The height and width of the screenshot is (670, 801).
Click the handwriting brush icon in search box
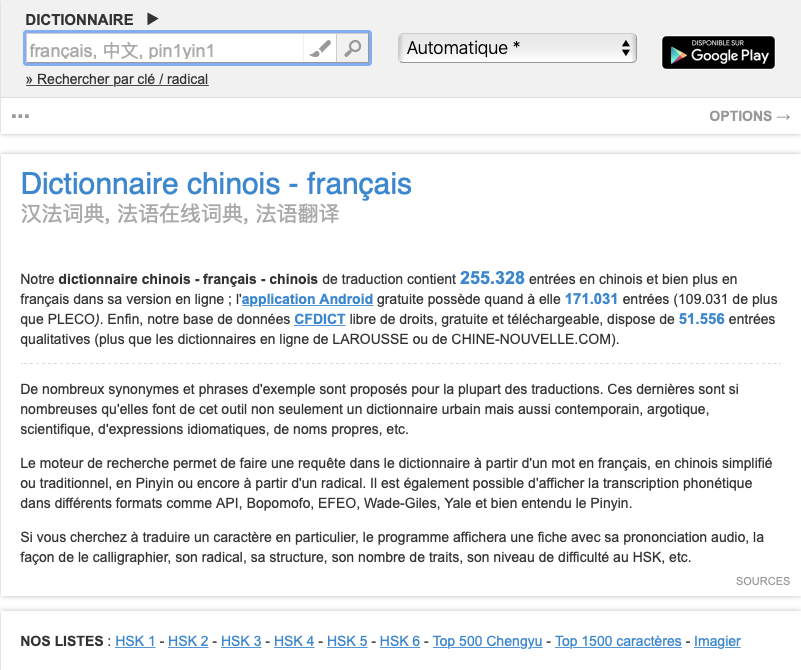click(x=320, y=49)
